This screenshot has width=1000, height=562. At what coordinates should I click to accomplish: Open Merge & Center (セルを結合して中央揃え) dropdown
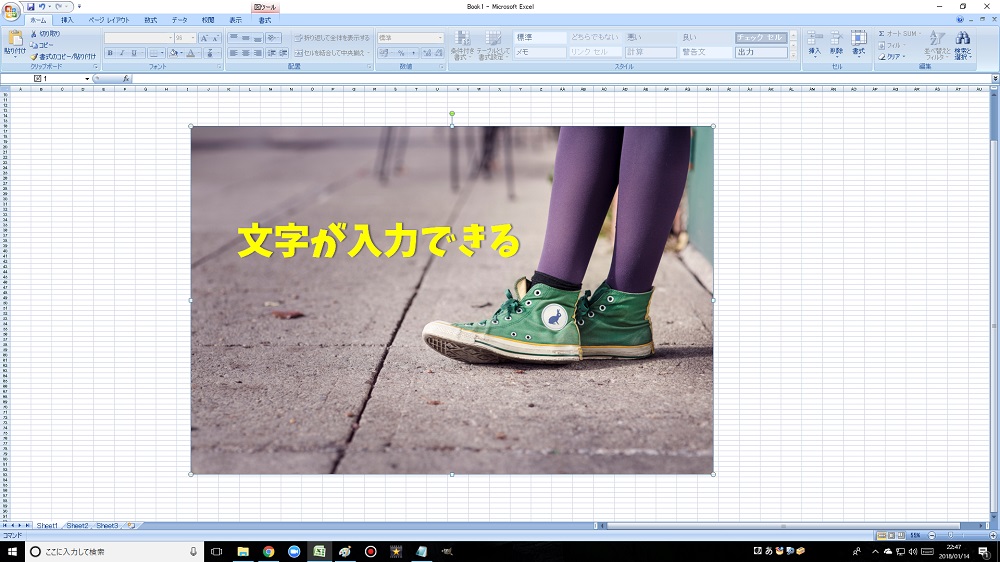coord(369,53)
